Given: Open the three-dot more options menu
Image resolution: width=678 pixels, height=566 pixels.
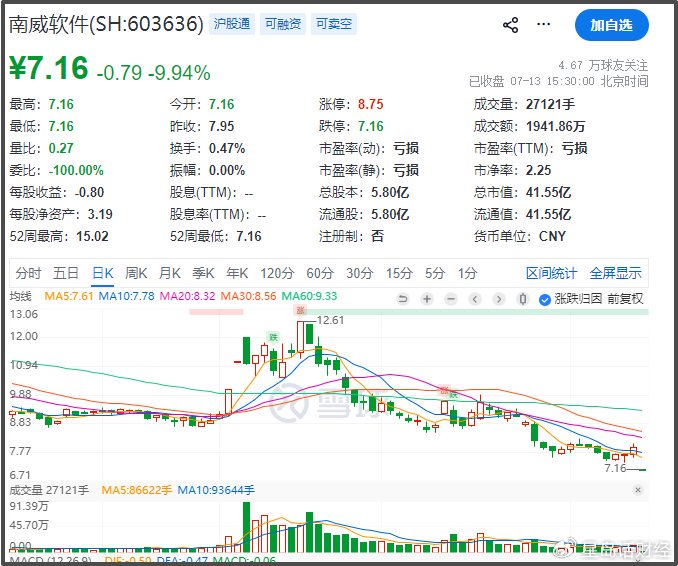Looking at the screenshot, I should pos(543,24).
